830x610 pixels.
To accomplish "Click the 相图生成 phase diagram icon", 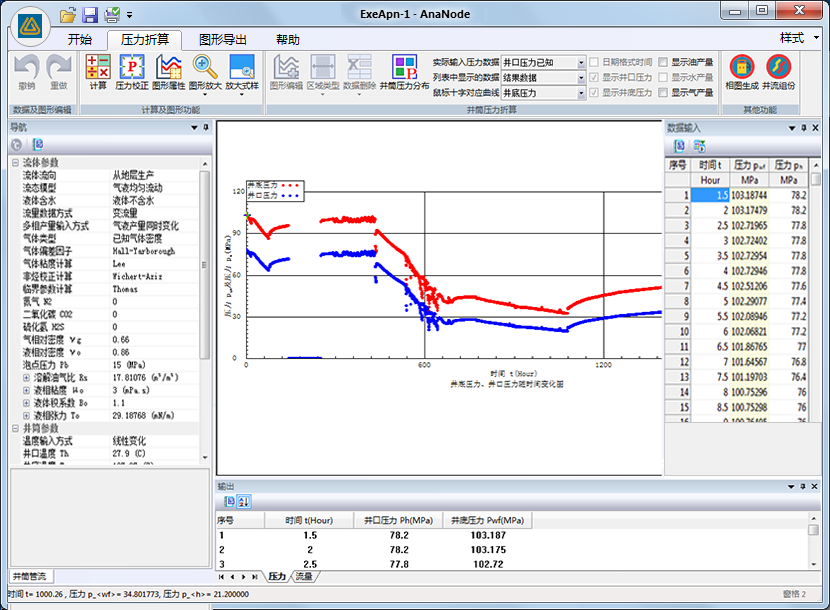I will click(742, 73).
